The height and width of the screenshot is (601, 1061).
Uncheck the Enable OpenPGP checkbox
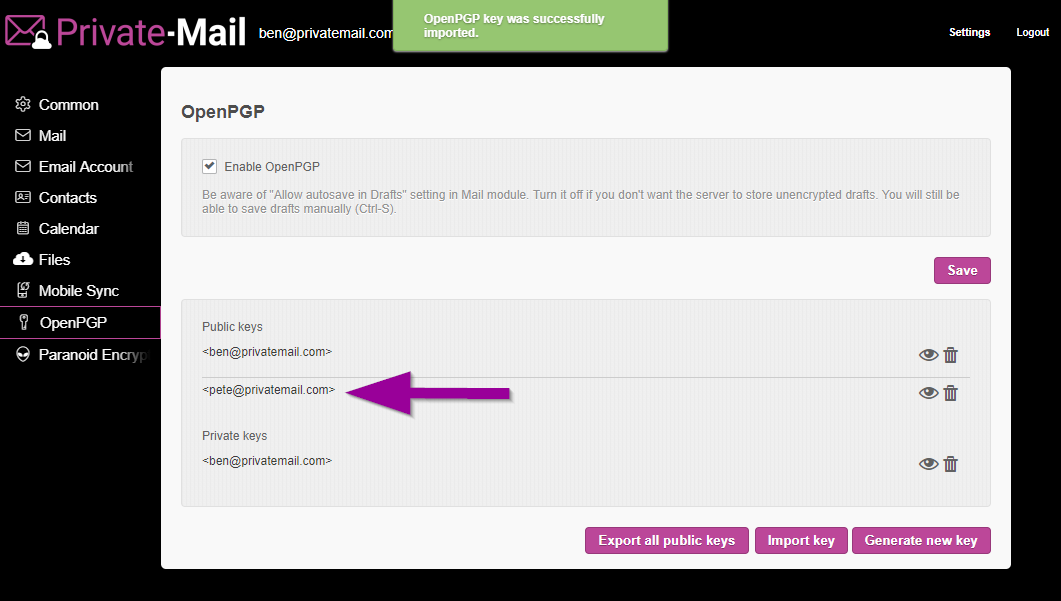point(210,167)
